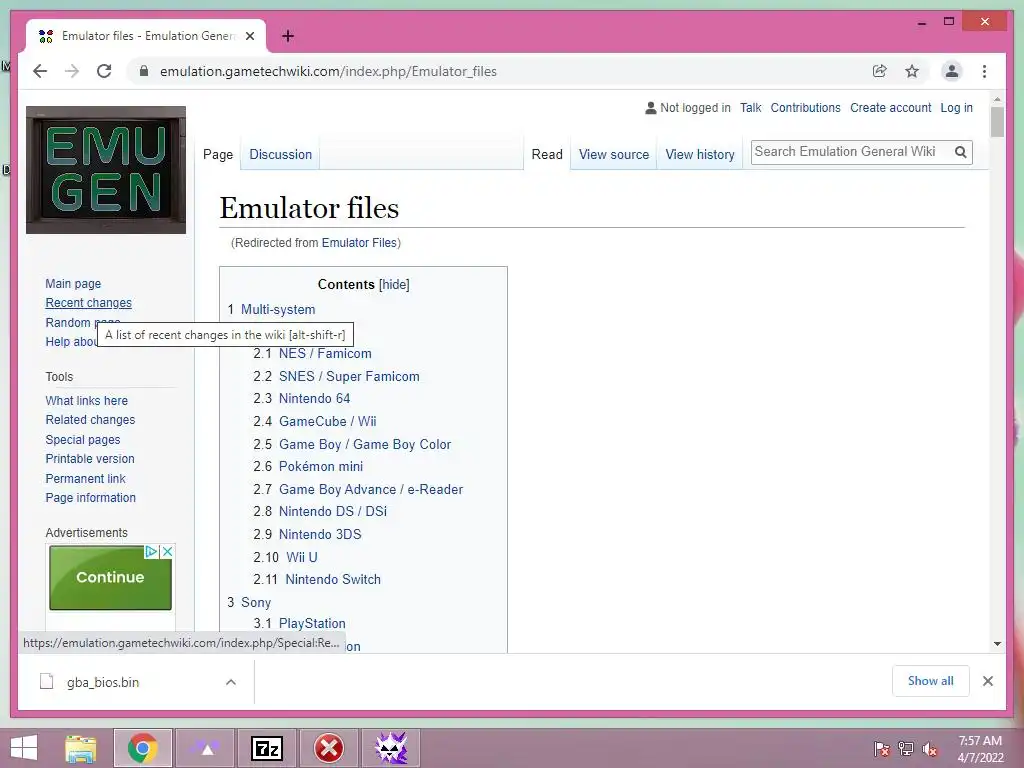Select the Page tab

[x=218, y=155]
